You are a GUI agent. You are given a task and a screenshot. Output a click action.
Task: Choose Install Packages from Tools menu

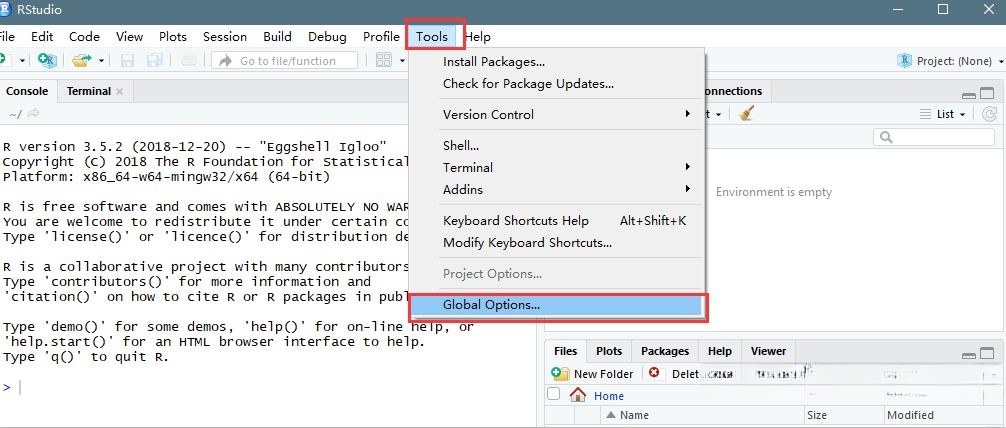pos(494,62)
